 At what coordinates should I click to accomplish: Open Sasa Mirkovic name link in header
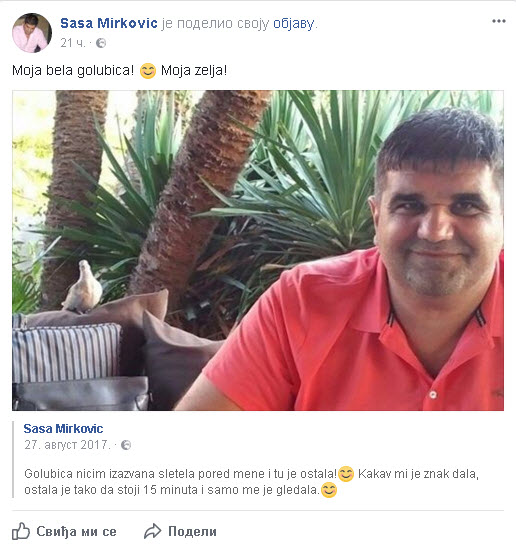[109, 23]
